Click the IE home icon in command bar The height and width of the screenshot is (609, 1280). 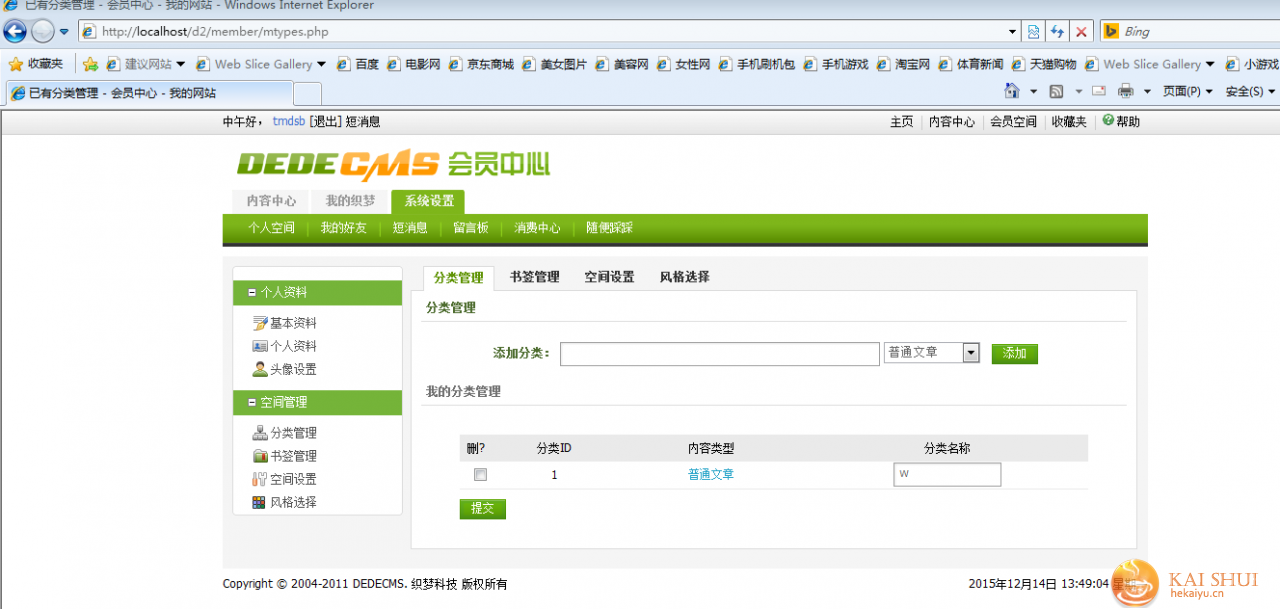1012,91
